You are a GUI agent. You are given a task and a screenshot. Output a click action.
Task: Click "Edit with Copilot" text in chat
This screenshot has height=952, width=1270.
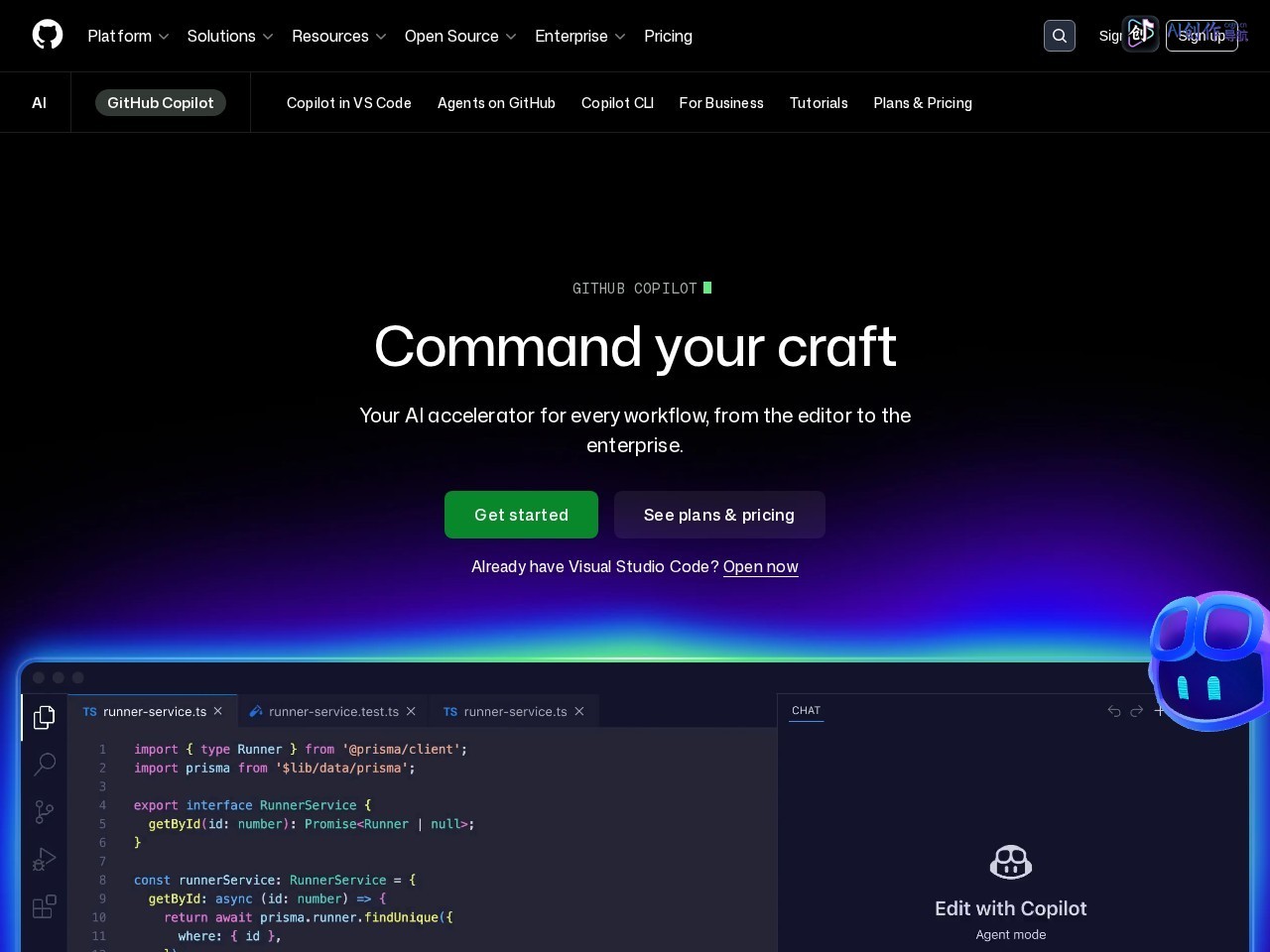pos(1011,908)
